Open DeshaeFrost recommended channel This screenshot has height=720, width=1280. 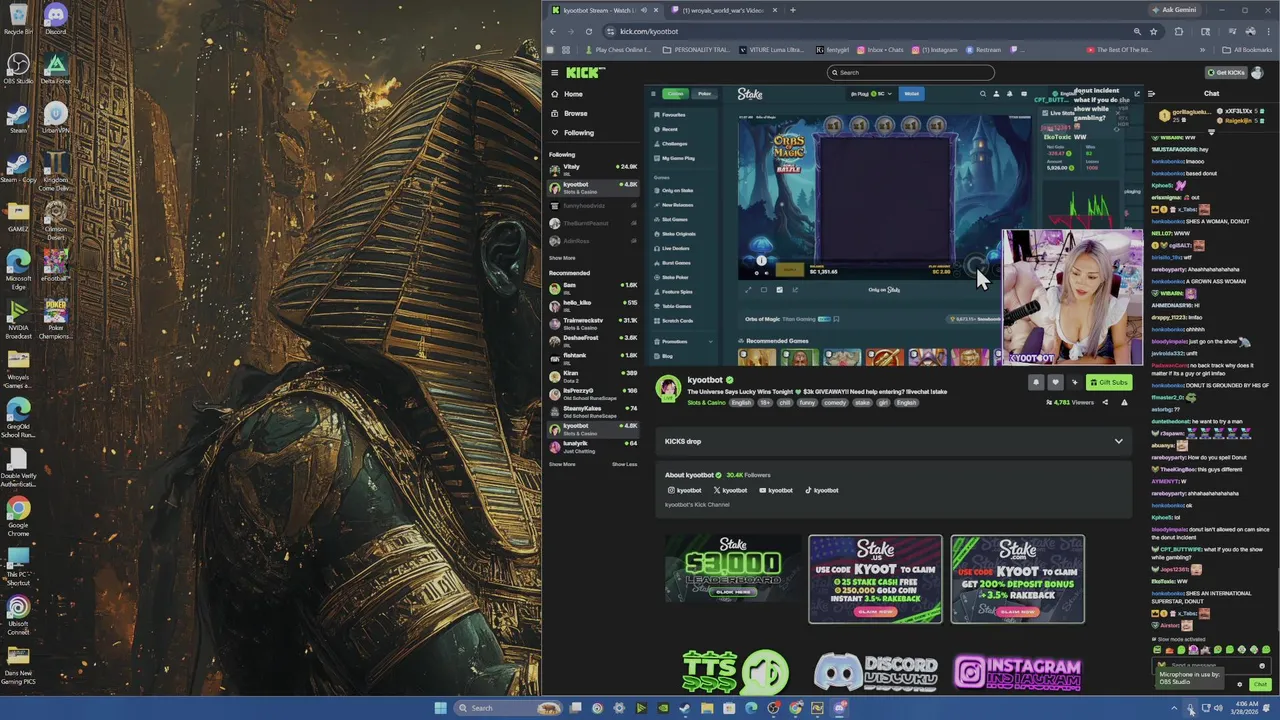[593, 339]
